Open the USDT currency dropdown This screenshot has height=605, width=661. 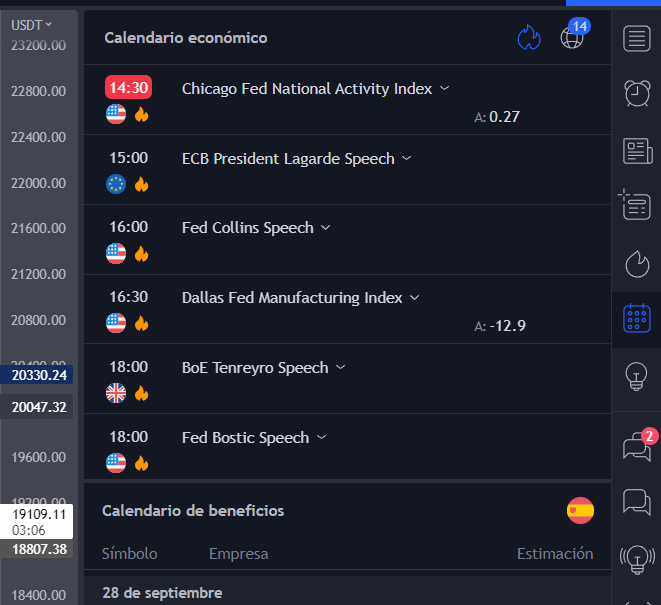(x=31, y=25)
